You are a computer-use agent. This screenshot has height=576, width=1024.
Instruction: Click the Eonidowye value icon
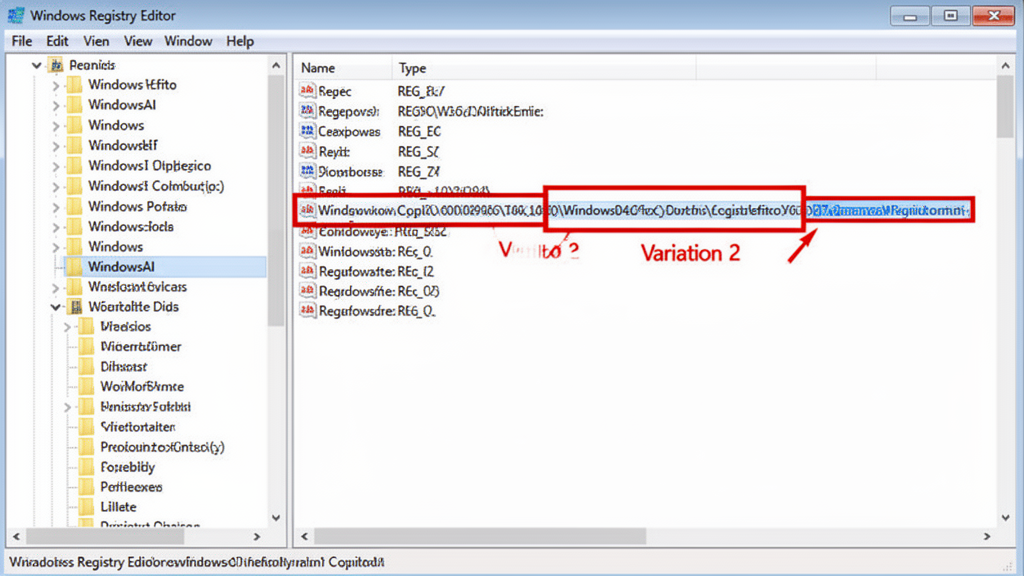tap(307, 232)
